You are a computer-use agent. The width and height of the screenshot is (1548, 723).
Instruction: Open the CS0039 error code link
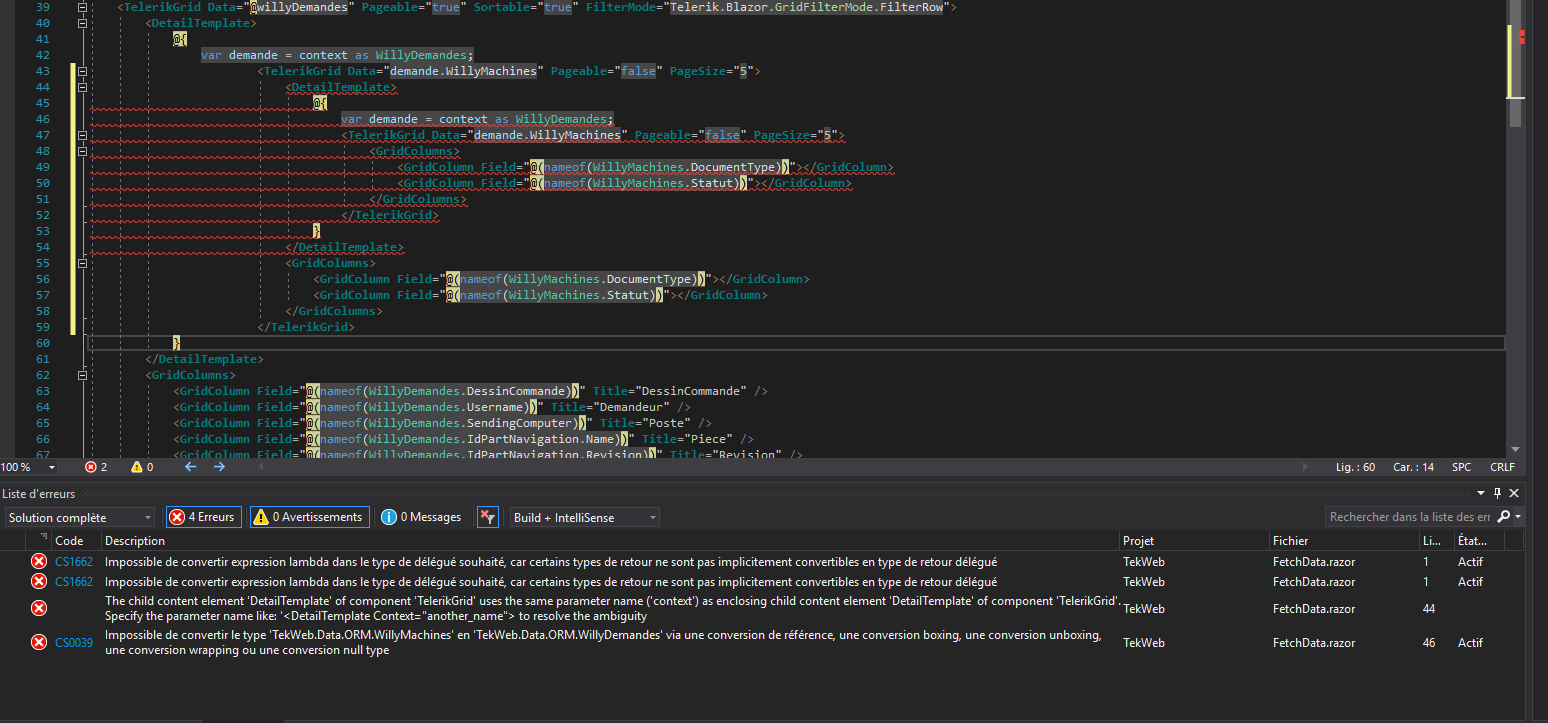coord(74,643)
